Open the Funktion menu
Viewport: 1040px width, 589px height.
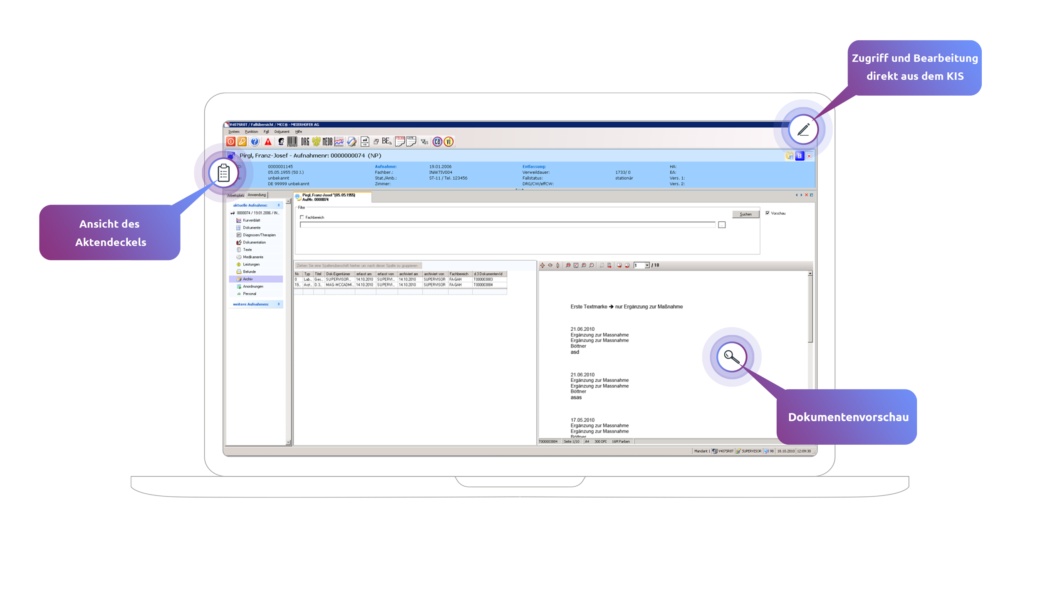click(251, 131)
